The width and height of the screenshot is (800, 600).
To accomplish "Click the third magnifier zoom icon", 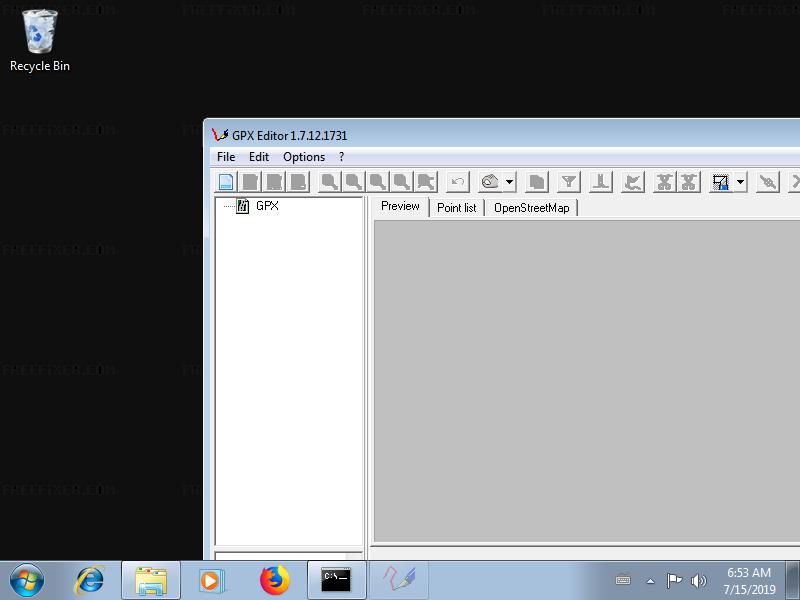I will coord(378,182).
